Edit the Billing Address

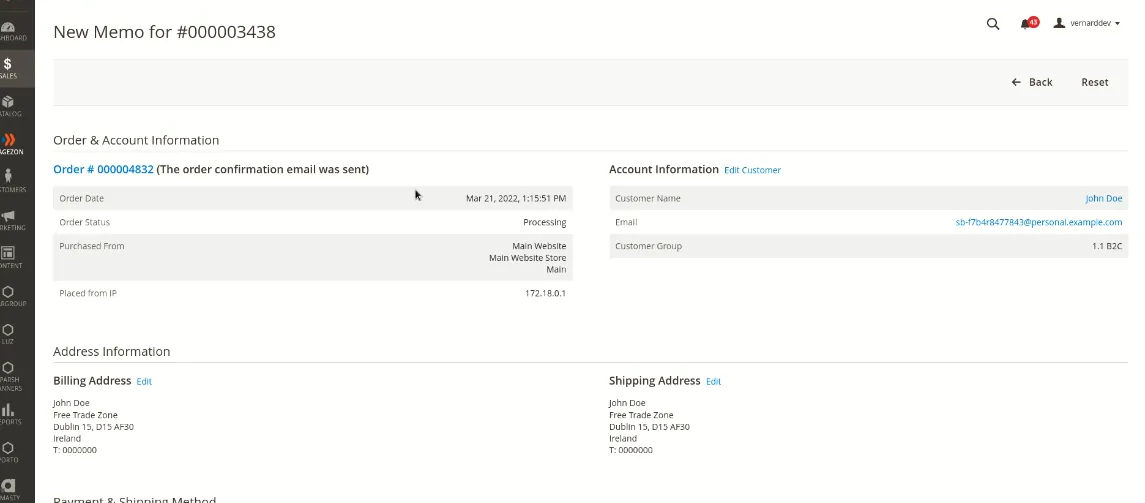(x=144, y=381)
